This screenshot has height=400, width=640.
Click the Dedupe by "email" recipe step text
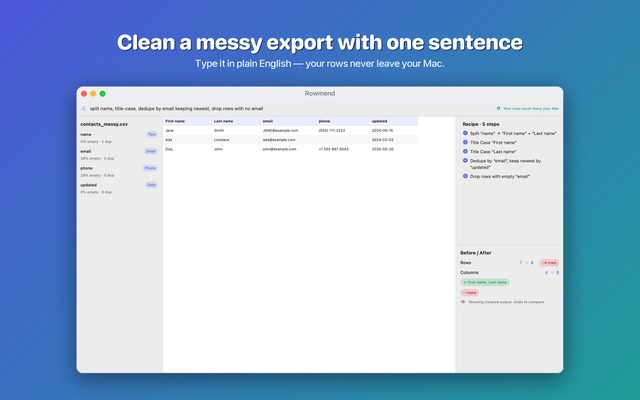505,164
